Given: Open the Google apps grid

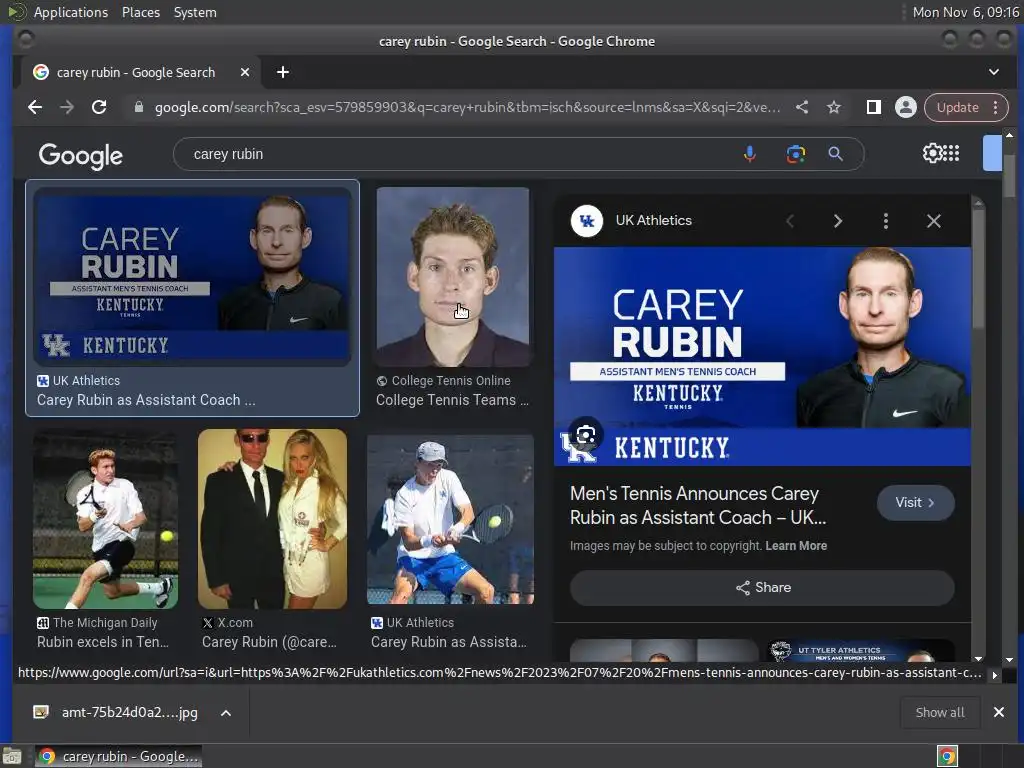Looking at the screenshot, I should point(952,153).
